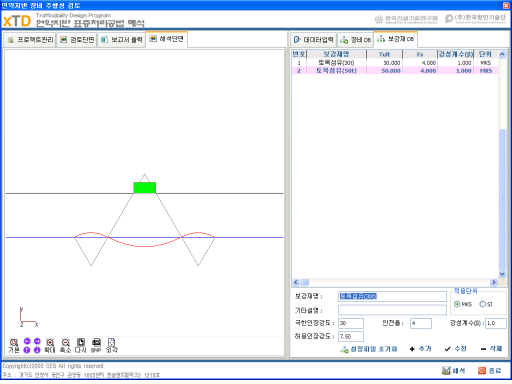This screenshot has width=512, height=384.
Task: Click the horizontal scrollbar right arrow
Action: click(494, 282)
